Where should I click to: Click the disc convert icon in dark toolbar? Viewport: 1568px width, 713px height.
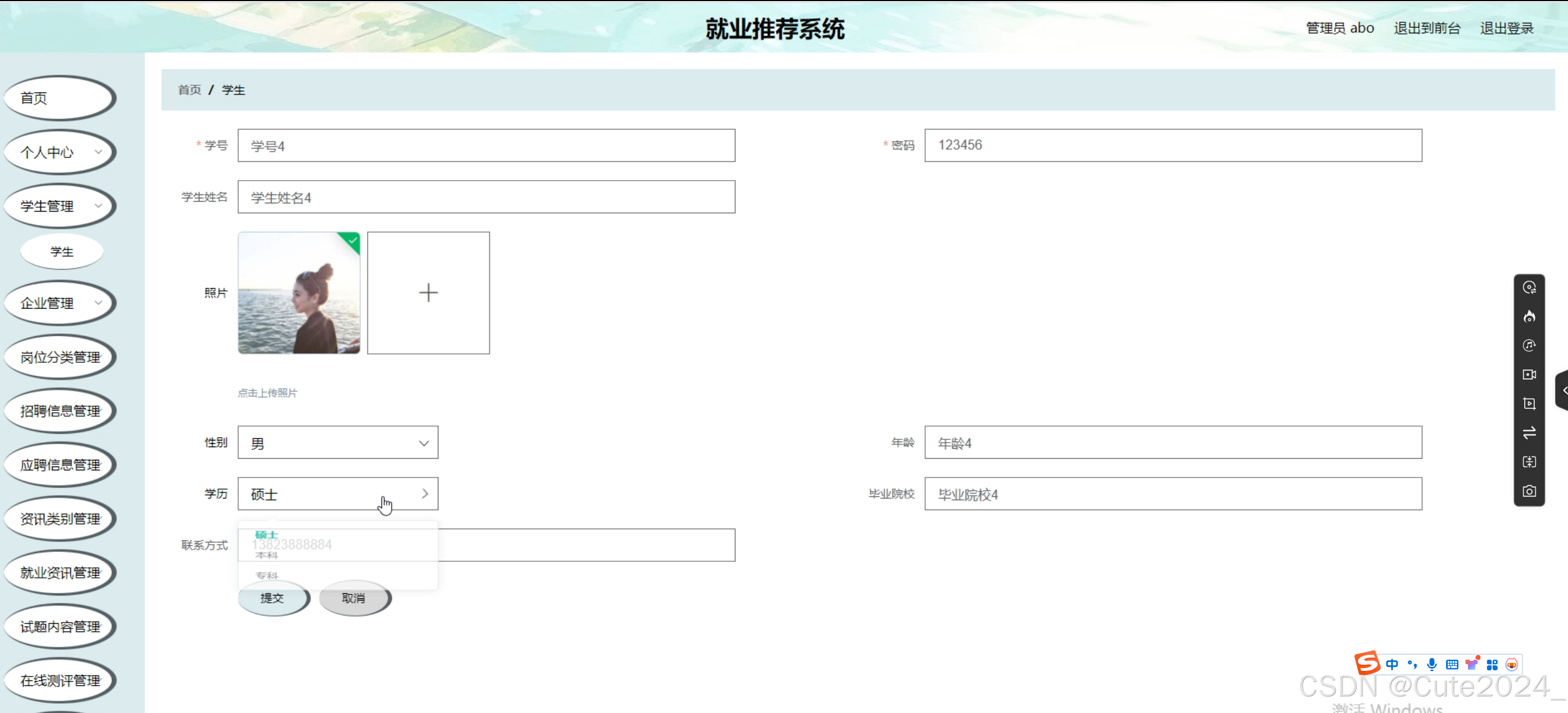(x=1529, y=288)
